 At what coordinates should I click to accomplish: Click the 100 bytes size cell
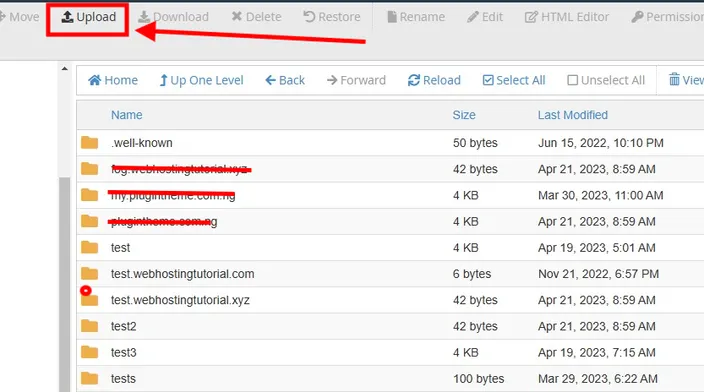tap(478, 379)
